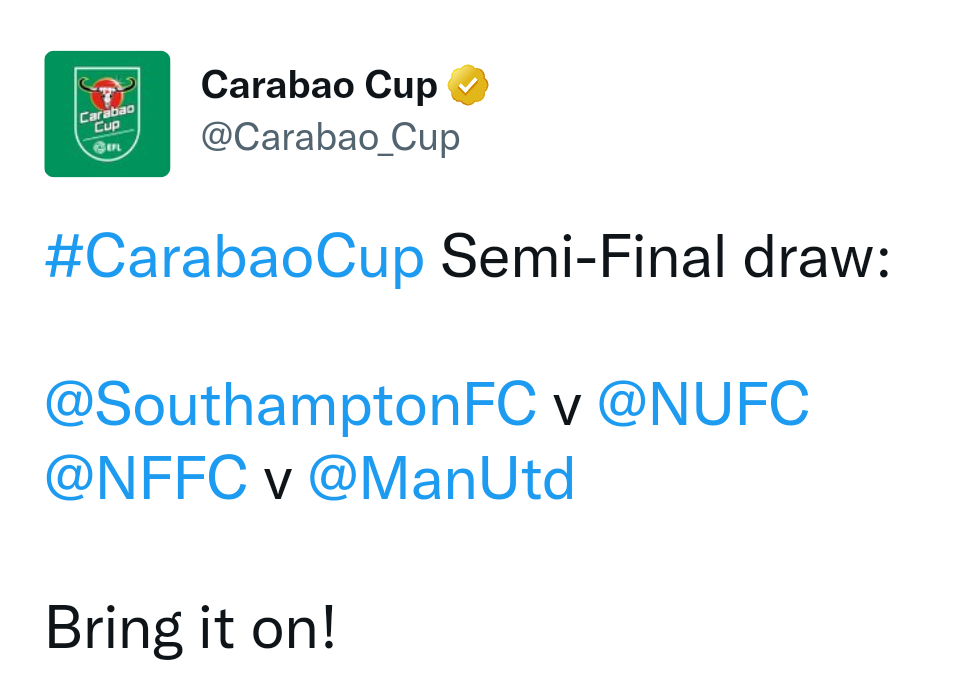Open the @SouthamptonFC mention

[291, 405]
